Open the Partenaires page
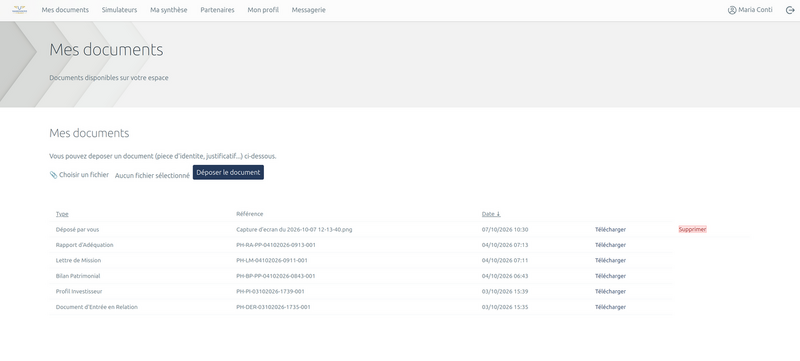 217,10
